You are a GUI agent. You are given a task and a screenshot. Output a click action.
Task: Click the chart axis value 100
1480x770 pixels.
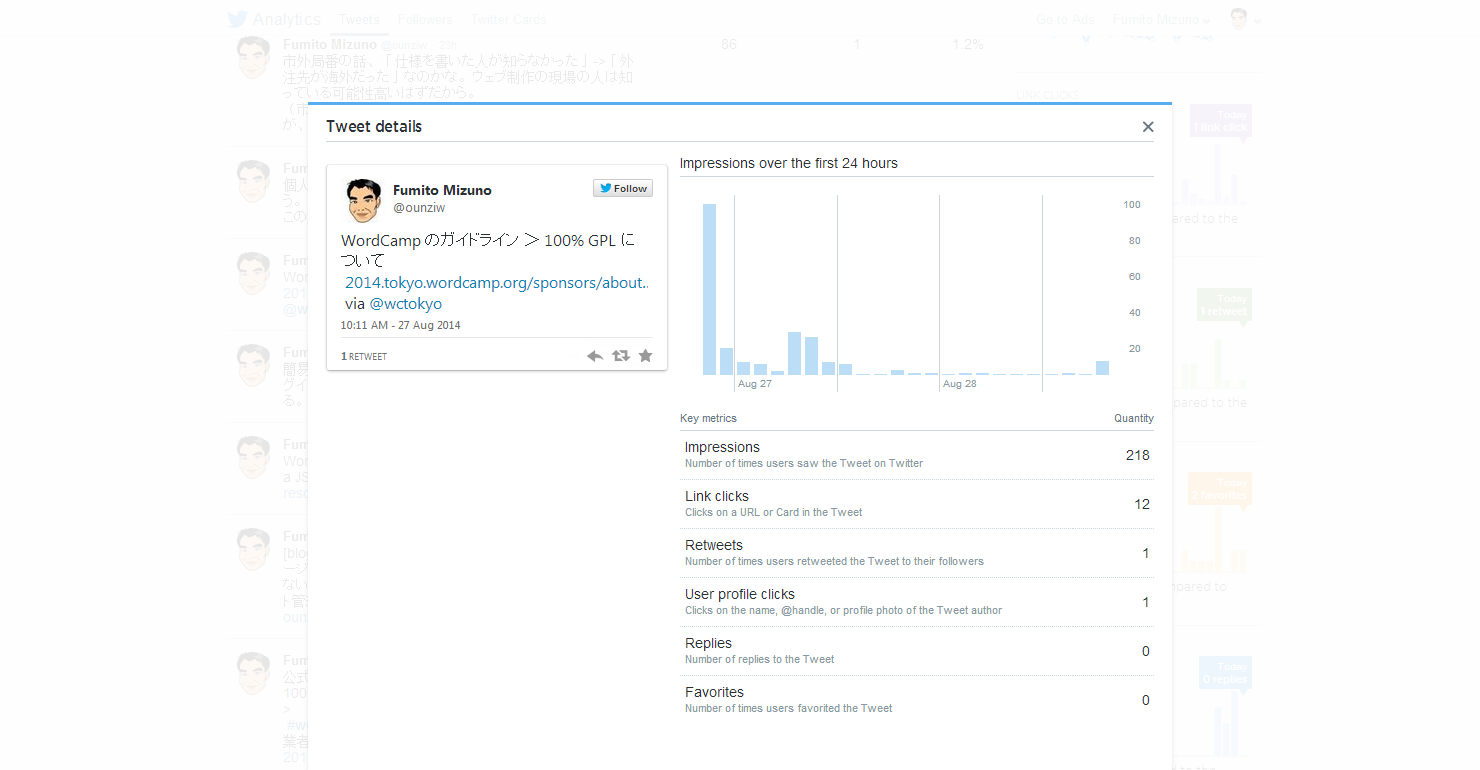[1132, 204]
